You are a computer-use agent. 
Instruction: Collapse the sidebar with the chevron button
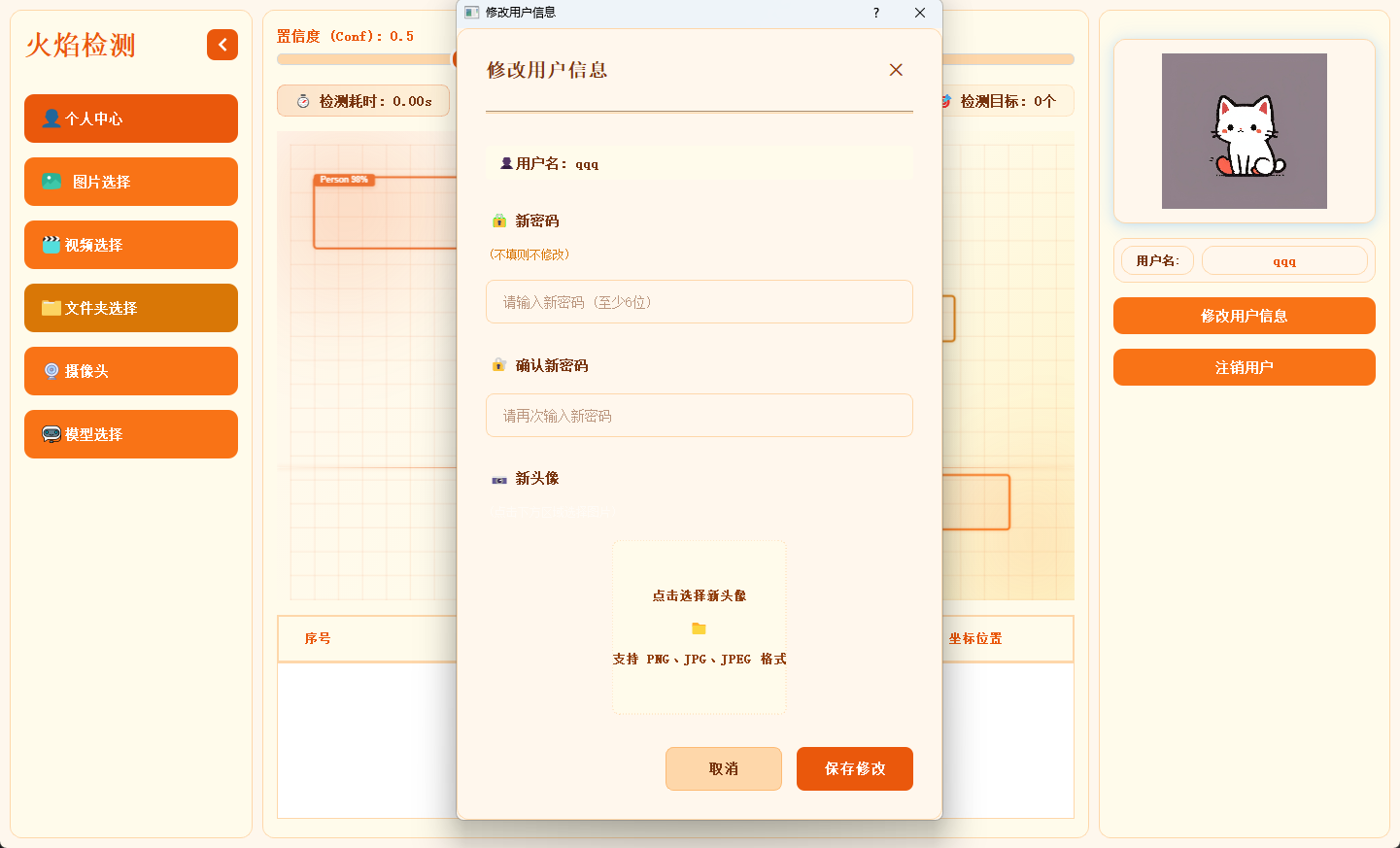(x=222, y=45)
